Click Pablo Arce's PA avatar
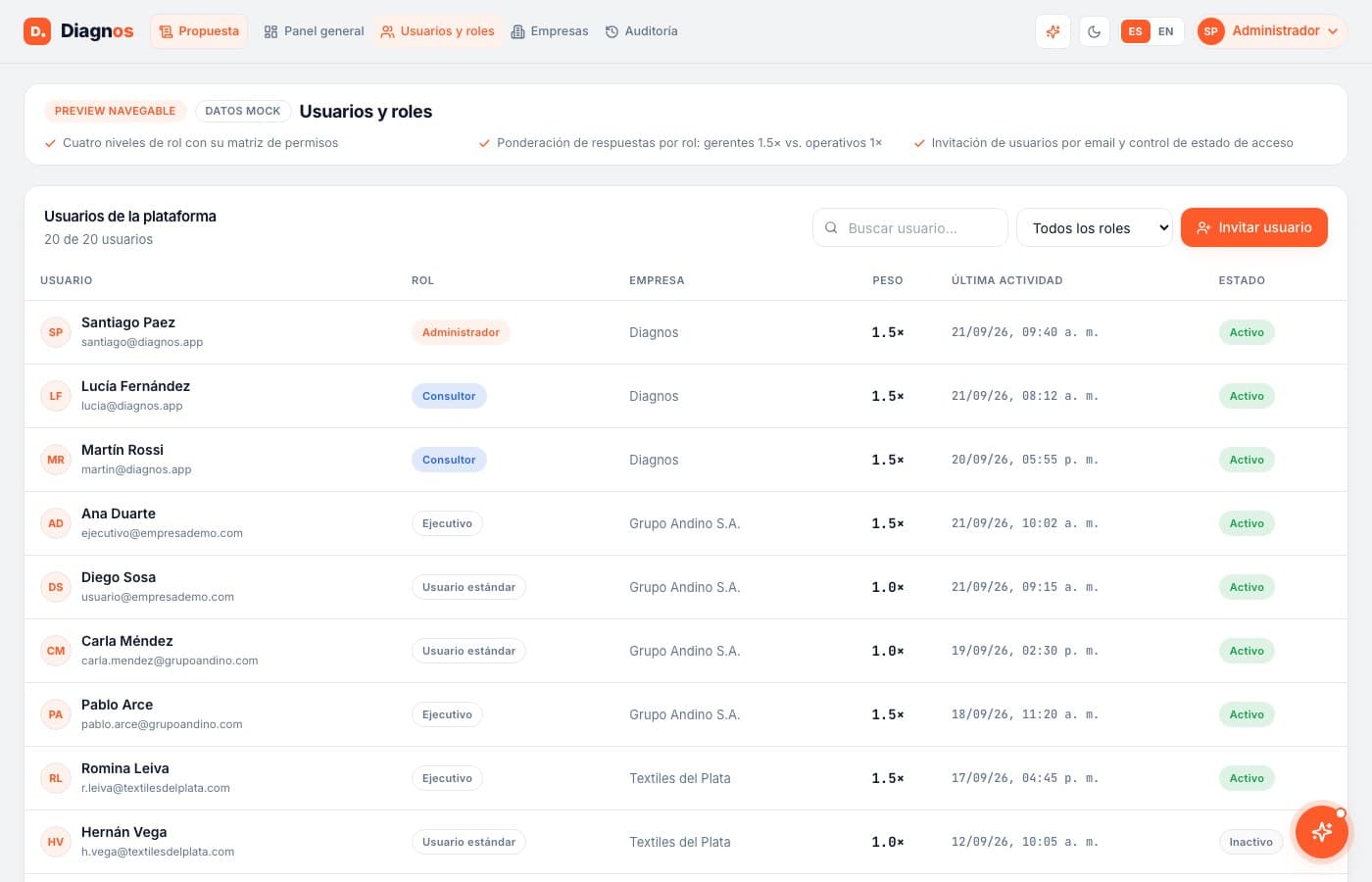The image size is (1372, 882). [x=56, y=714]
